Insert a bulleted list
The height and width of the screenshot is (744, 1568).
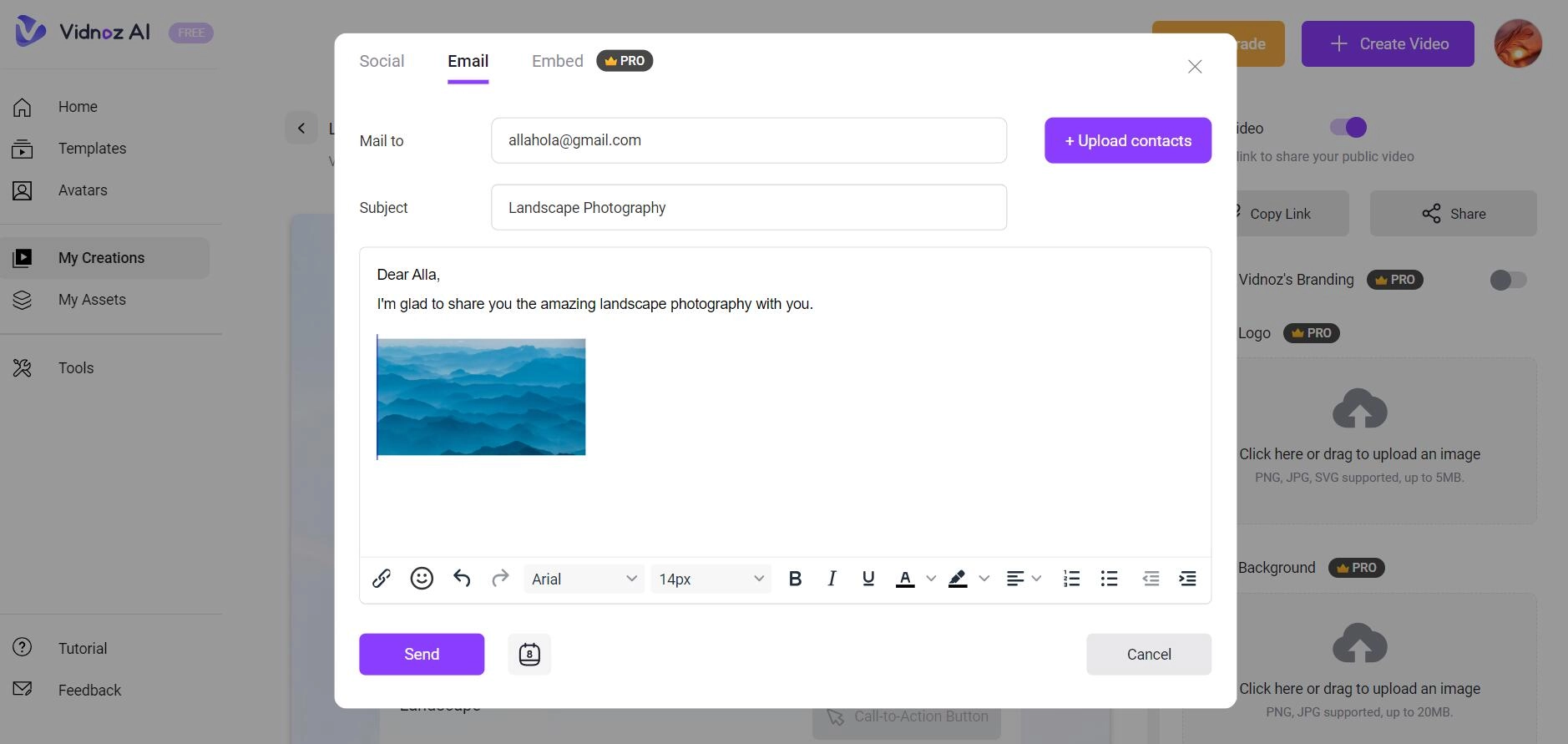point(1109,579)
